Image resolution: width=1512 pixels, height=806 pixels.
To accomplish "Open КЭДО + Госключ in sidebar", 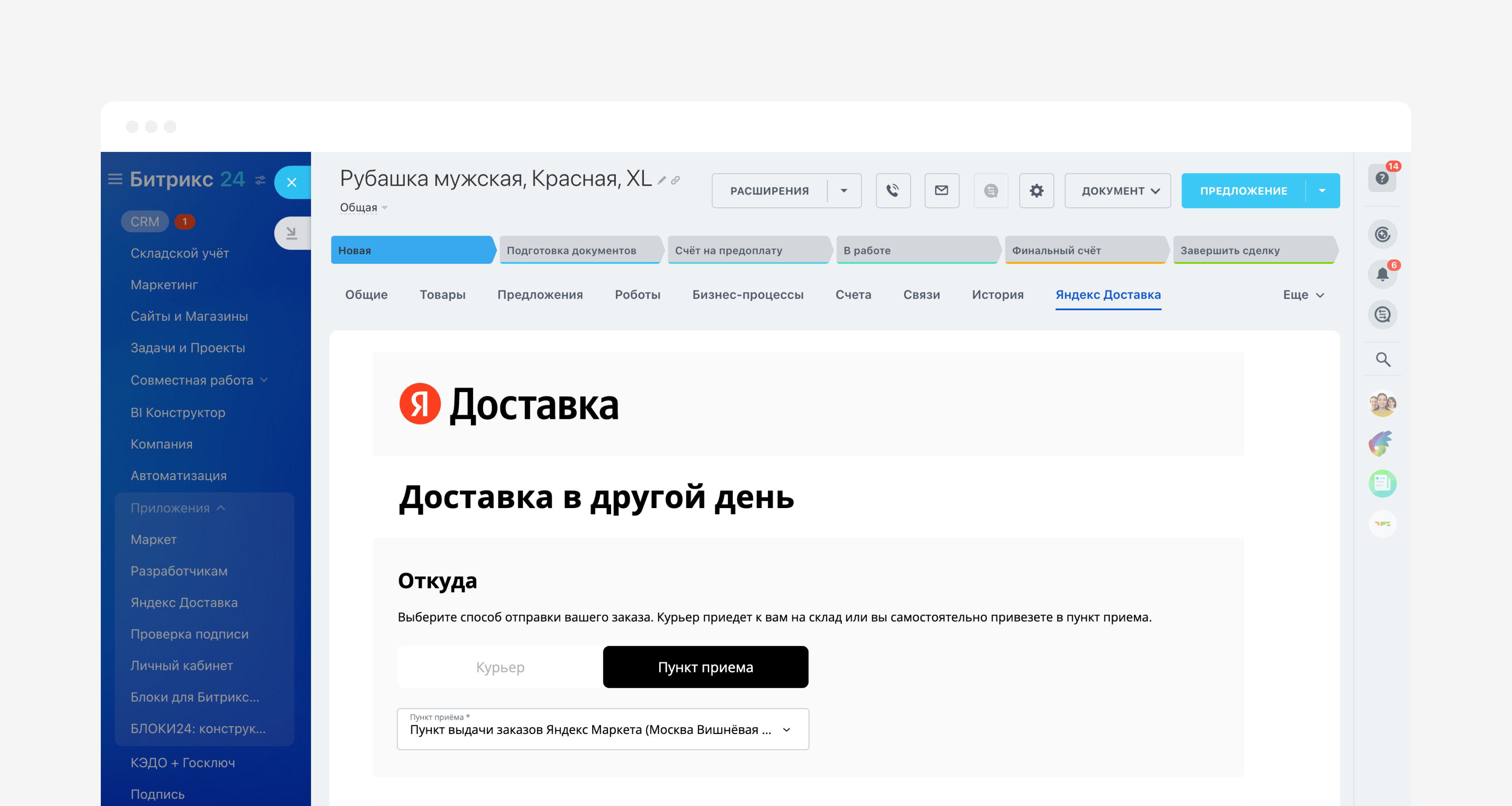I will pyautogui.click(x=183, y=763).
